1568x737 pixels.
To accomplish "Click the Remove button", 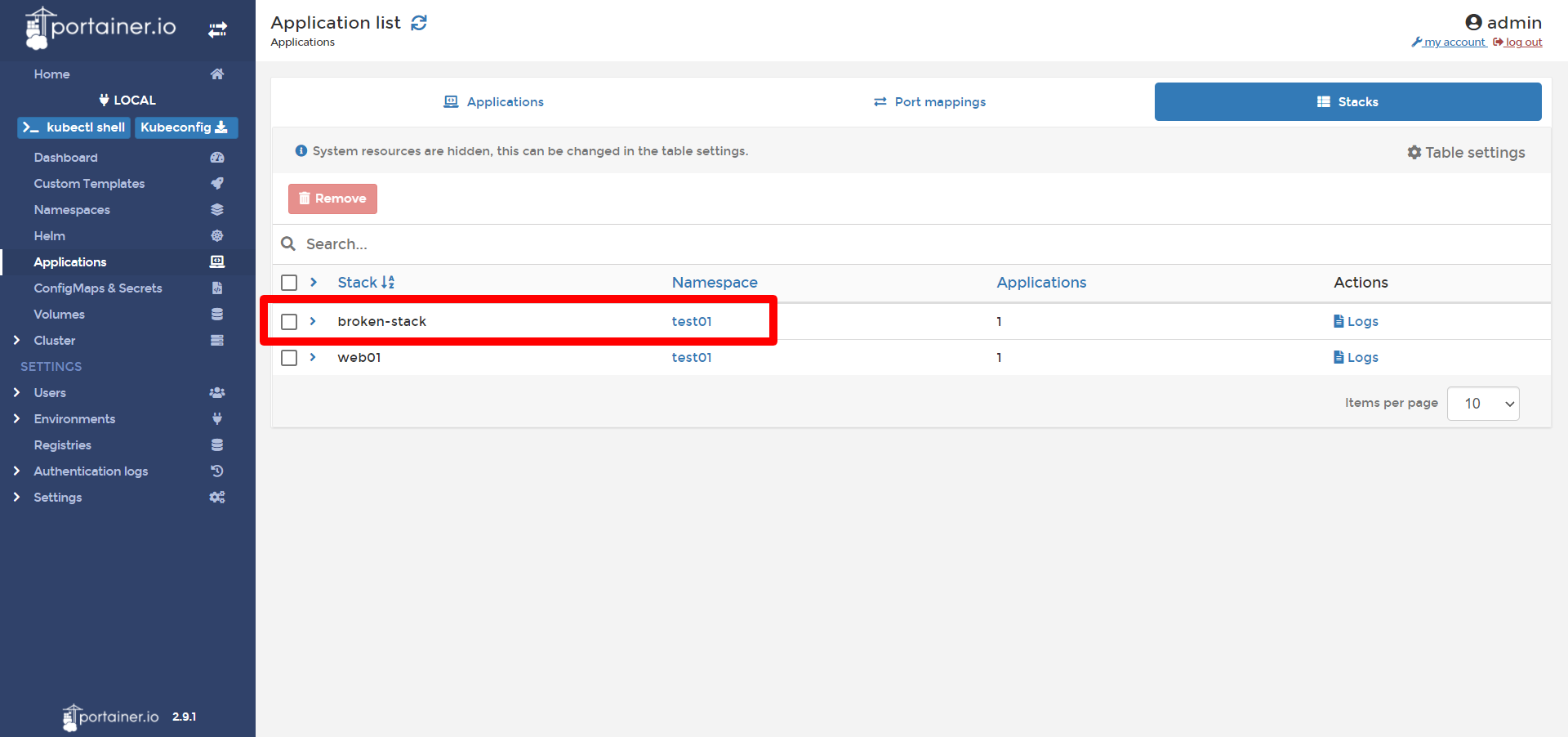I will click(x=332, y=199).
